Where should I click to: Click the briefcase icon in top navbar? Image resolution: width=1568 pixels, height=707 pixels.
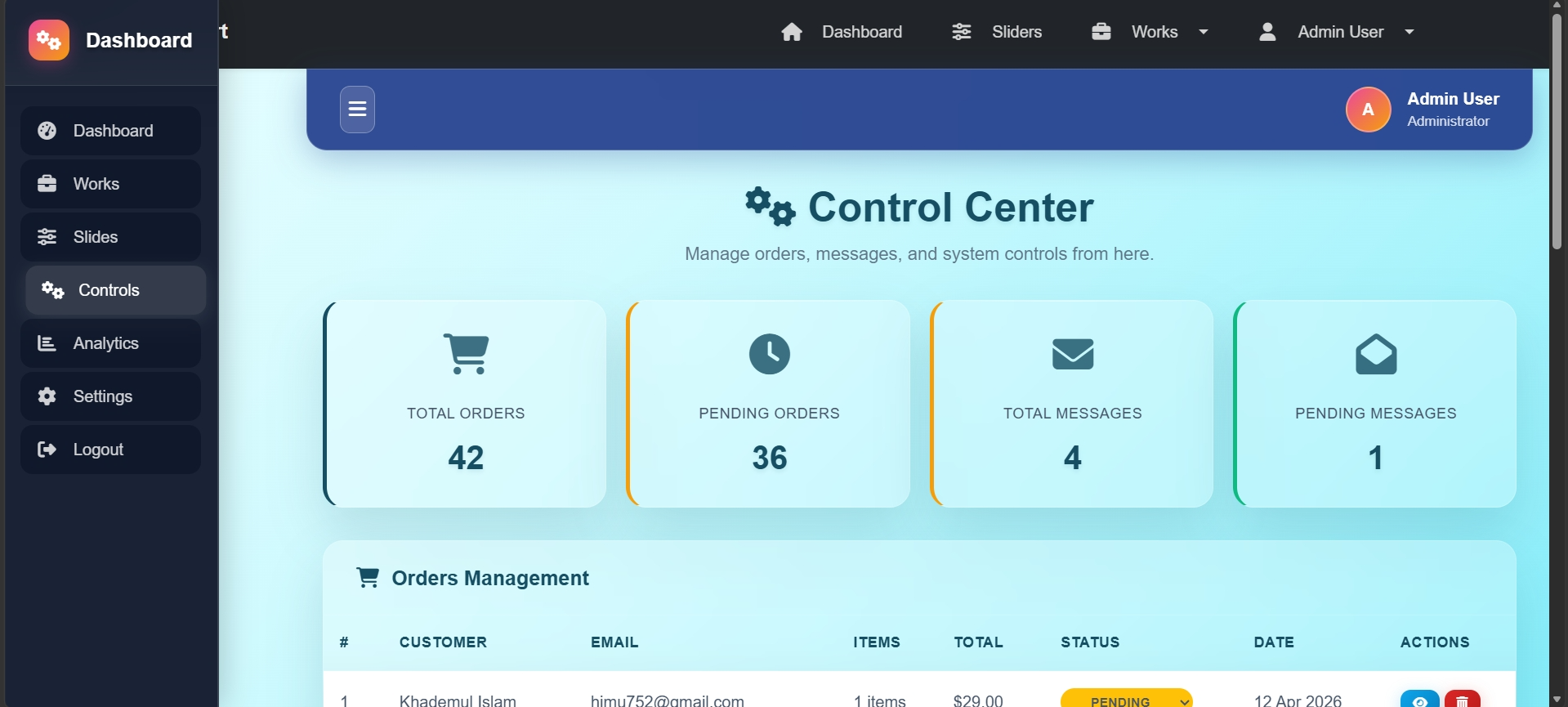click(1101, 32)
